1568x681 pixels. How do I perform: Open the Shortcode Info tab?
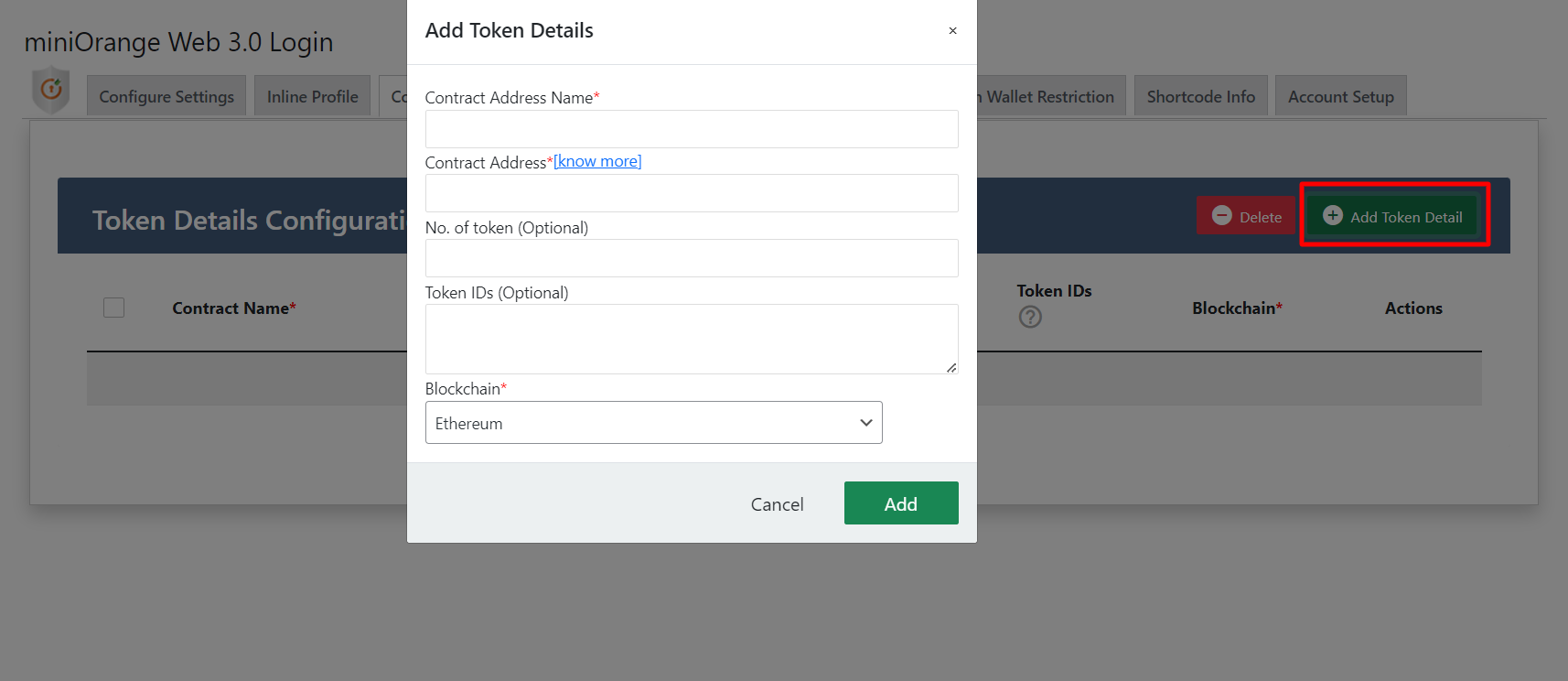[1201, 96]
